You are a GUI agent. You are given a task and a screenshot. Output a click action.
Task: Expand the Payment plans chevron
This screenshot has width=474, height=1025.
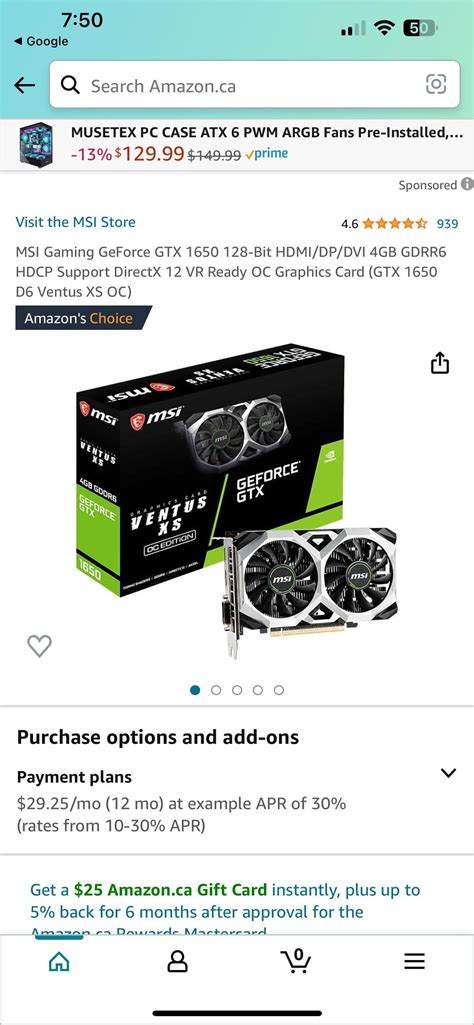tap(449, 773)
